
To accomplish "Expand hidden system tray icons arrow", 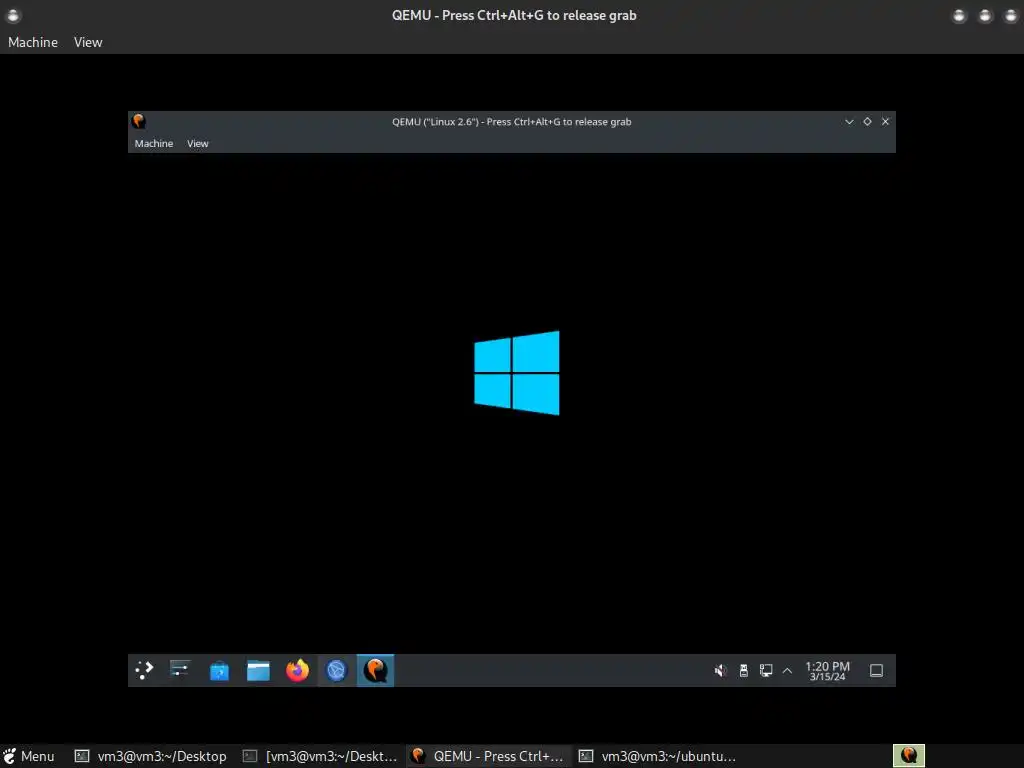I will tap(788, 671).
